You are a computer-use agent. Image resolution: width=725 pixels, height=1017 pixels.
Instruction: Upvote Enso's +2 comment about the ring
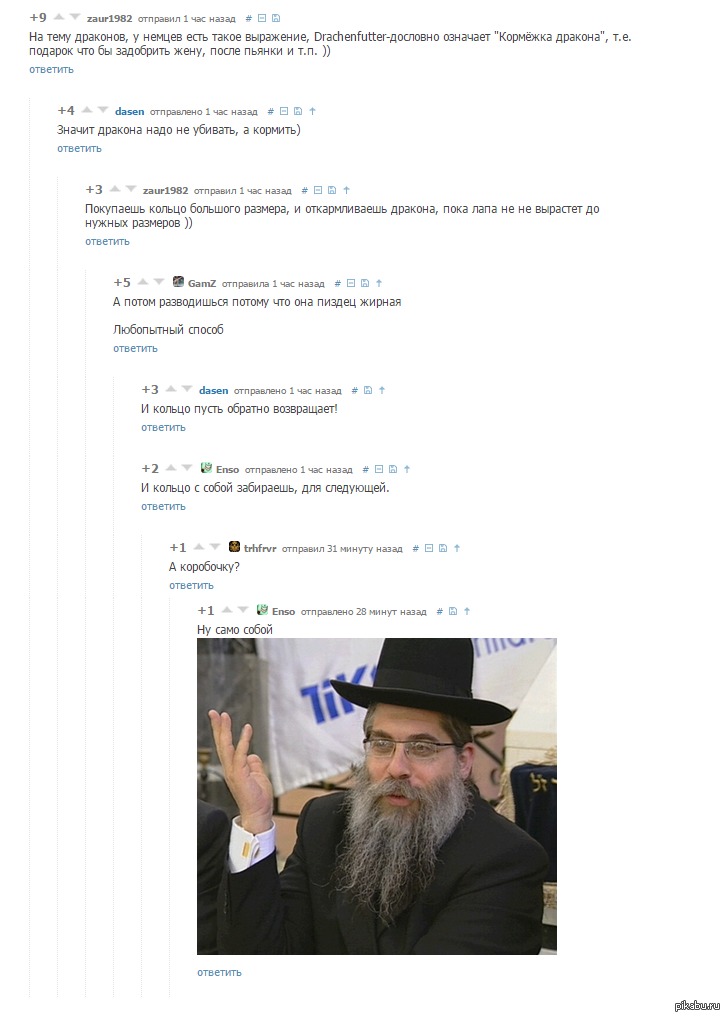[171, 468]
